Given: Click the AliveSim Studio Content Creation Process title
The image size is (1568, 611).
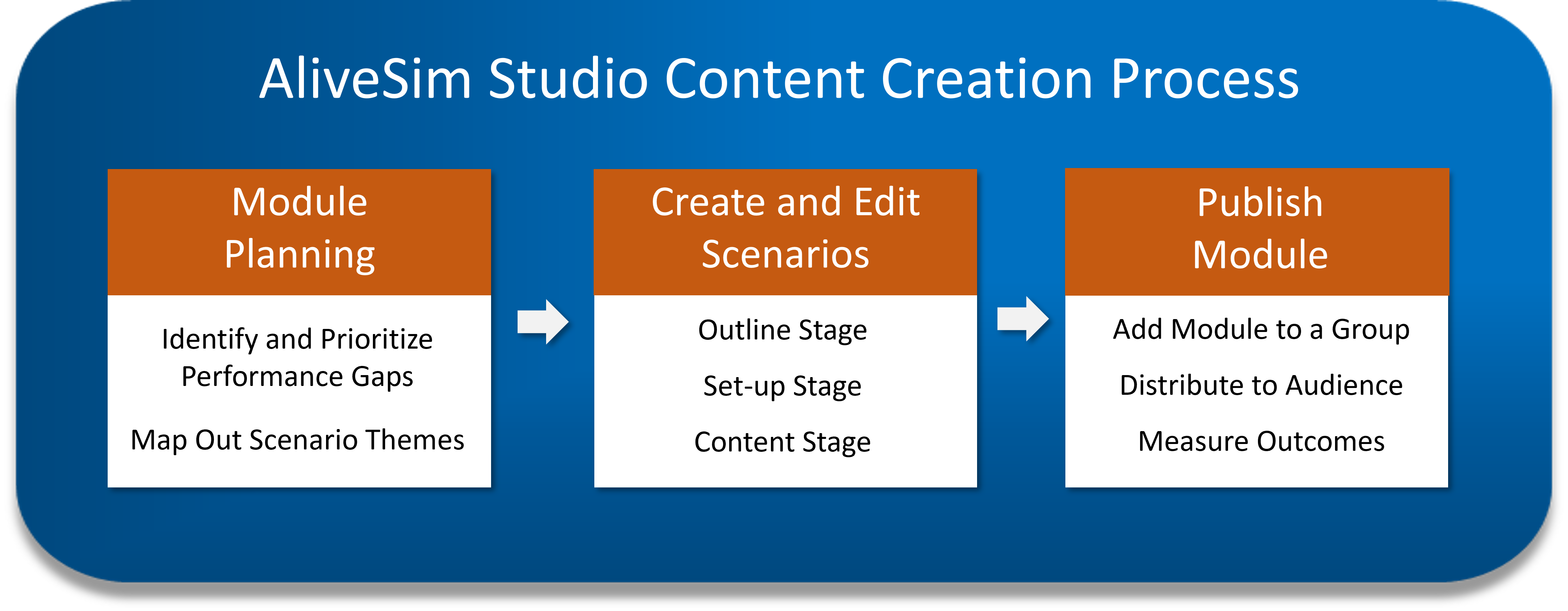Looking at the screenshot, I should click(779, 79).
